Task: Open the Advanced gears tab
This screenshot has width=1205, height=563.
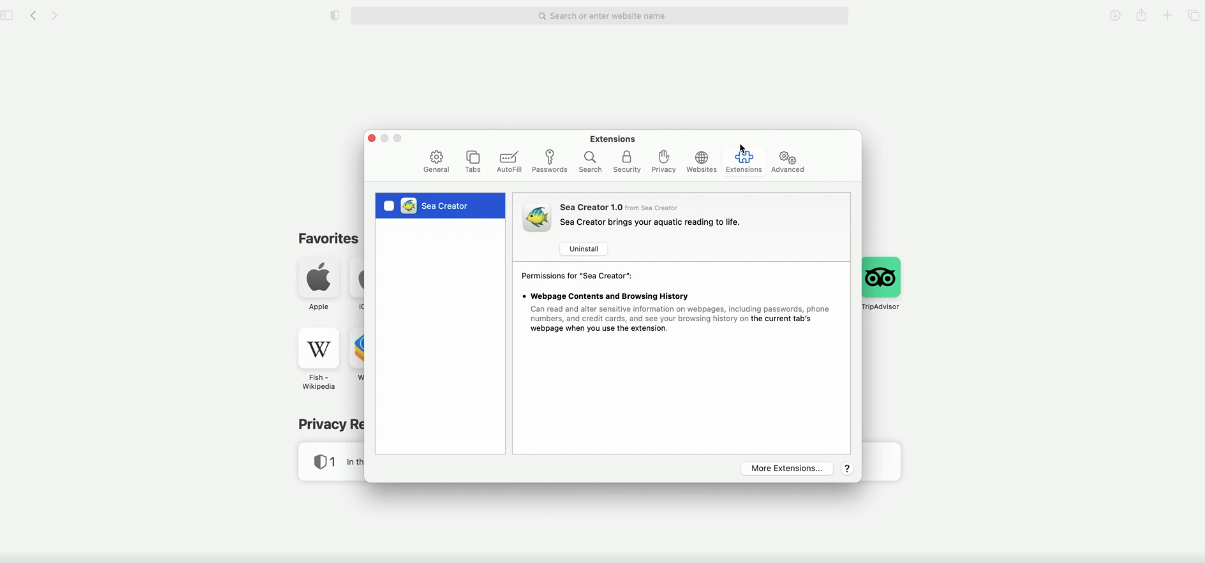Action: (788, 162)
